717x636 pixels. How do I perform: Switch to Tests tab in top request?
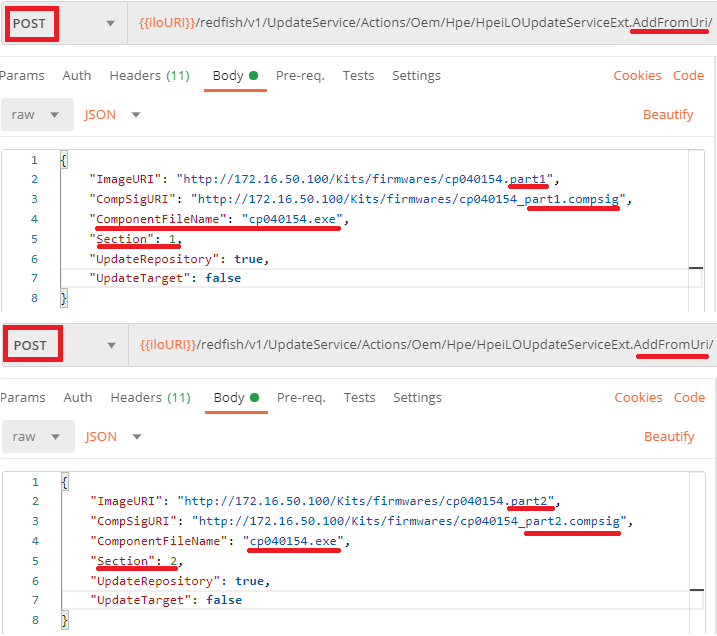(358, 76)
